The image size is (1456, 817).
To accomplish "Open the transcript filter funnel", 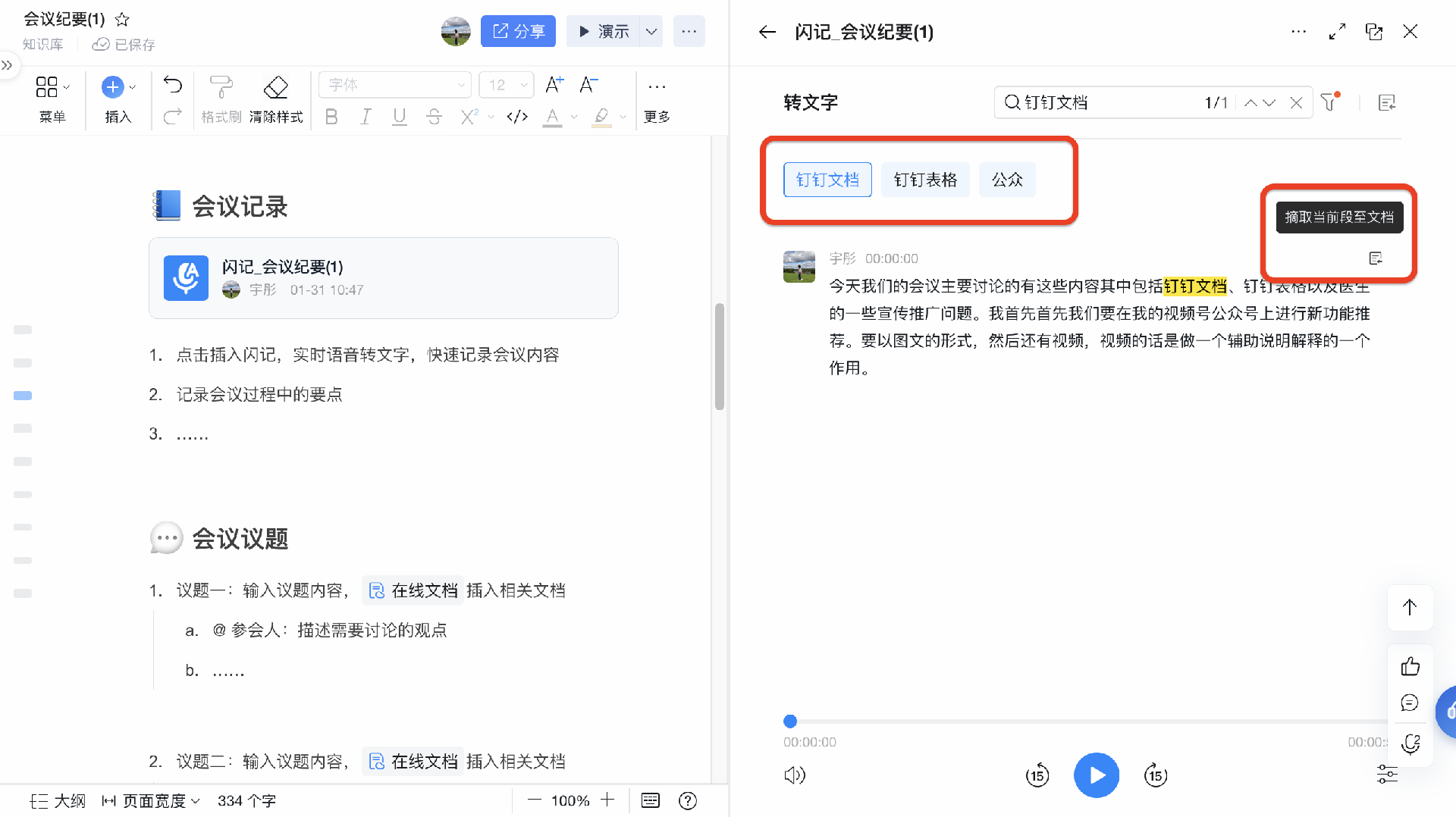I will (x=1329, y=102).
